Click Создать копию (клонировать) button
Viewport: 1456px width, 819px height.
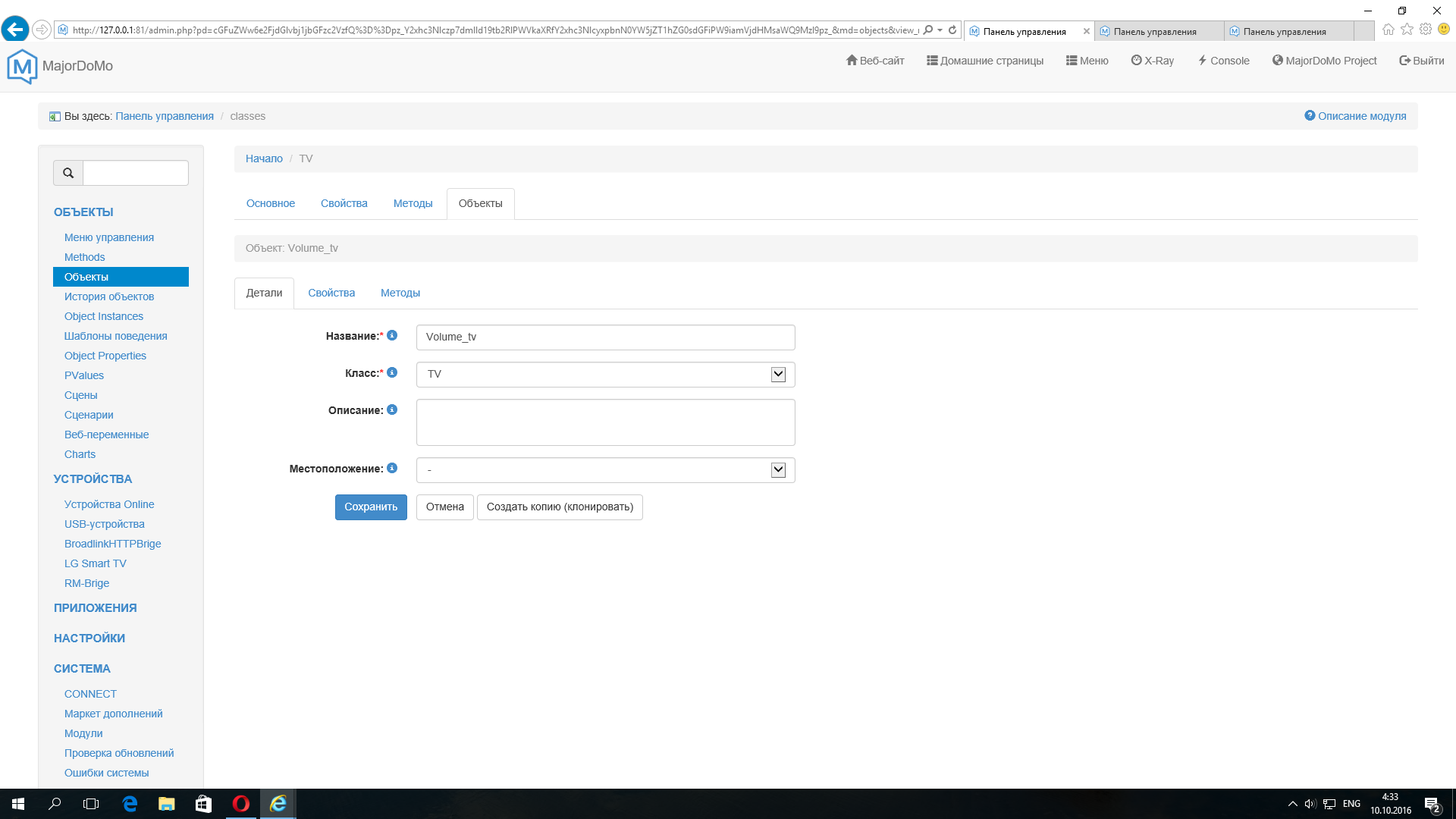(x=560, y=507)
